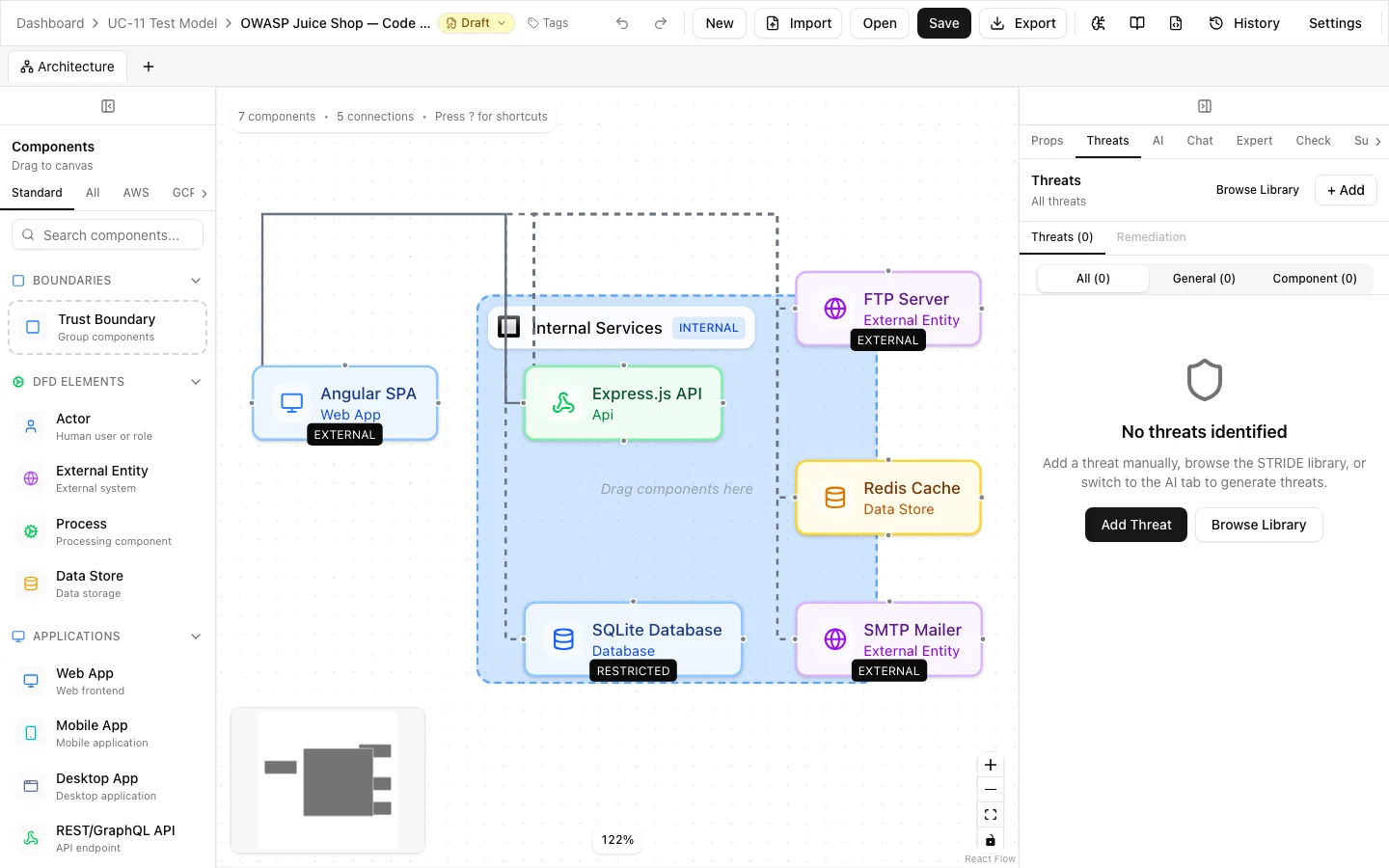Click the Desktop App window icon

pos(31,786)
